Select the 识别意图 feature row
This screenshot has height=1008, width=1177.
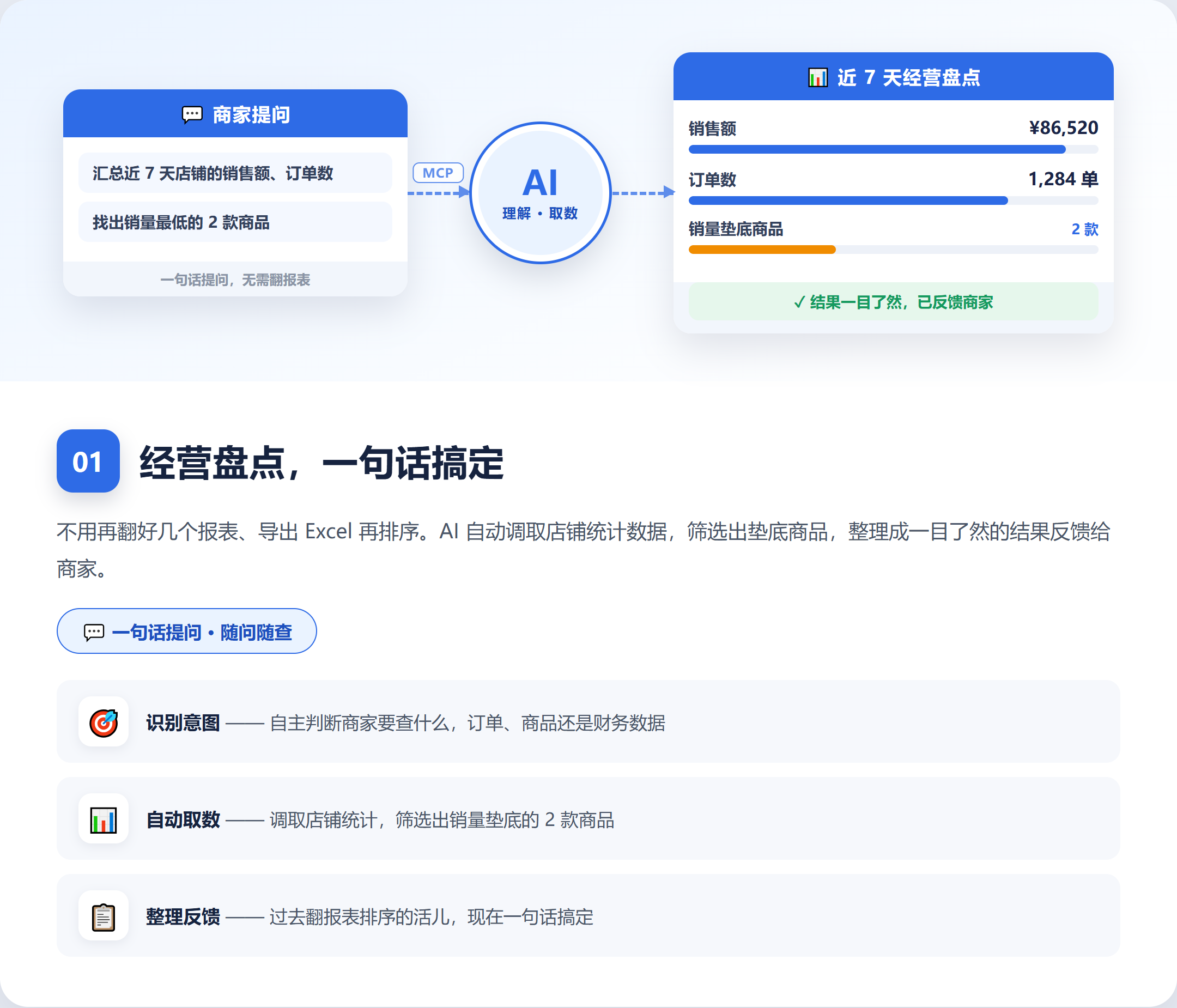pyautogui.click(x=588, y=722)
